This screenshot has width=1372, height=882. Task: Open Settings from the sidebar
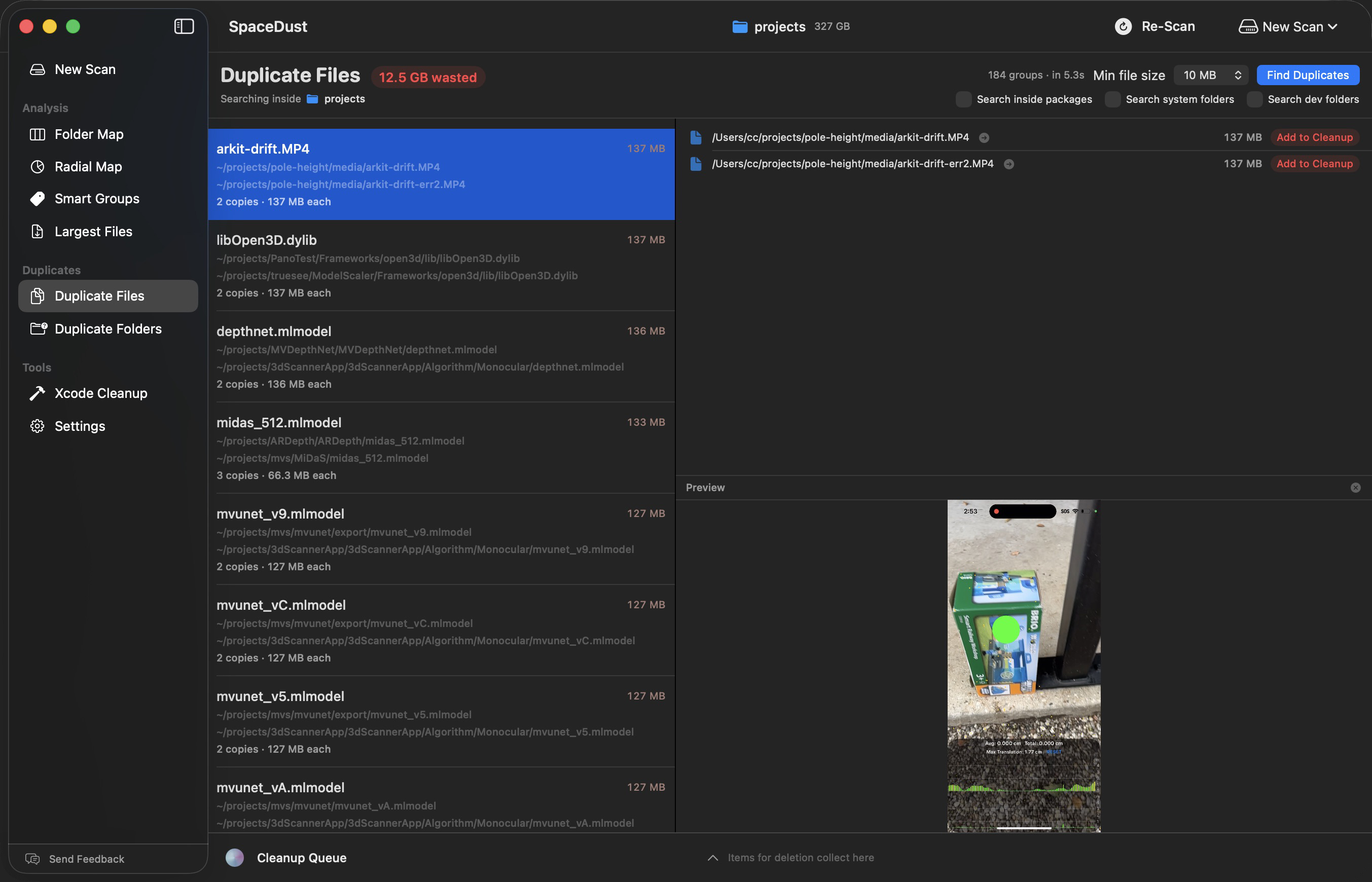109,426
